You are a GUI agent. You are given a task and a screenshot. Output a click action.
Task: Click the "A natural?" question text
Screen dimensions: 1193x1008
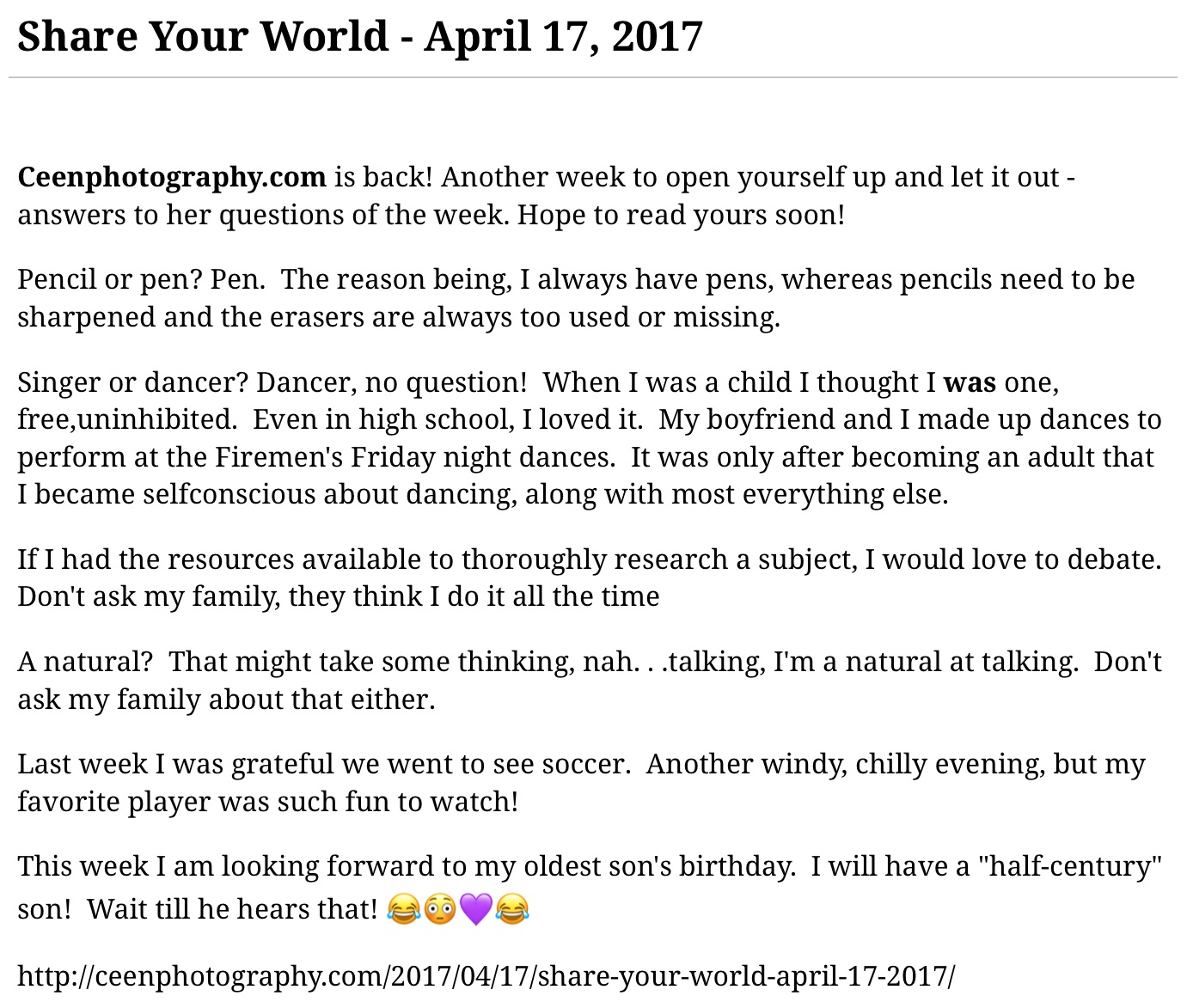pos(84,662)
